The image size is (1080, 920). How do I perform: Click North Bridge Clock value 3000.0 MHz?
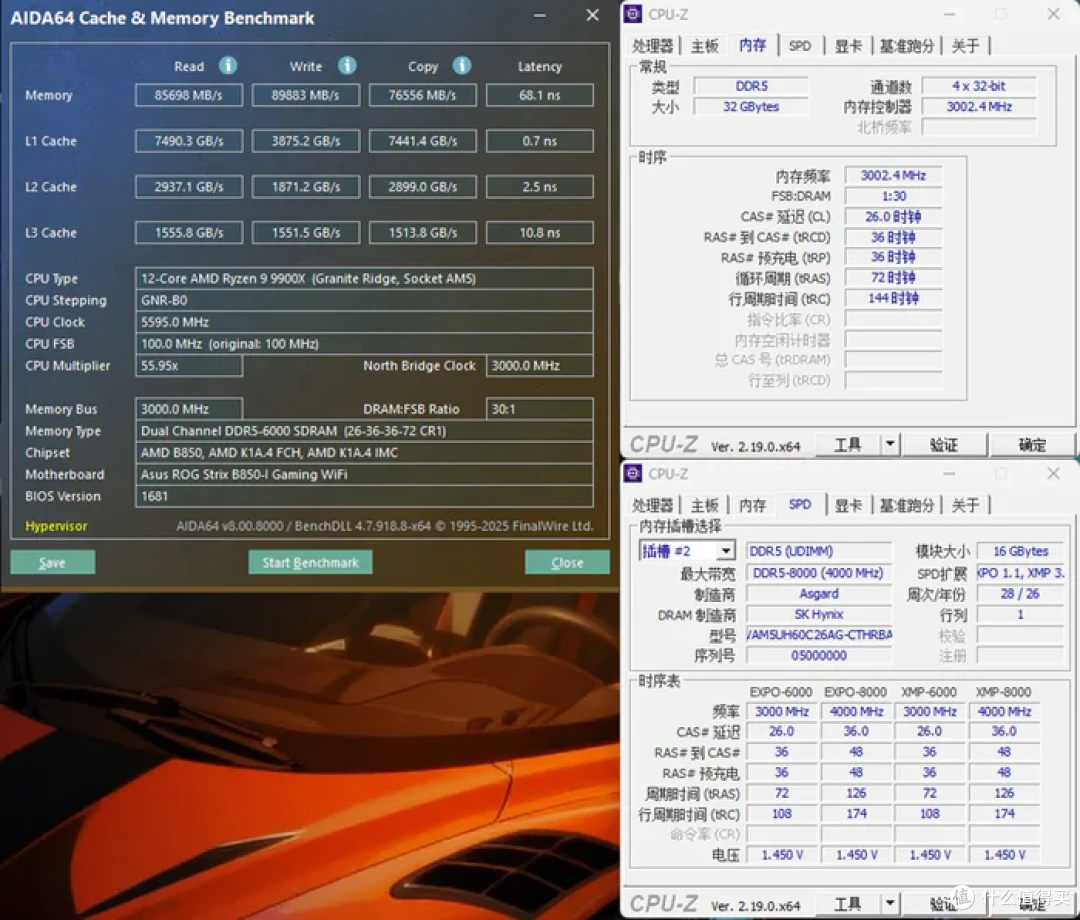coord(540,366)
